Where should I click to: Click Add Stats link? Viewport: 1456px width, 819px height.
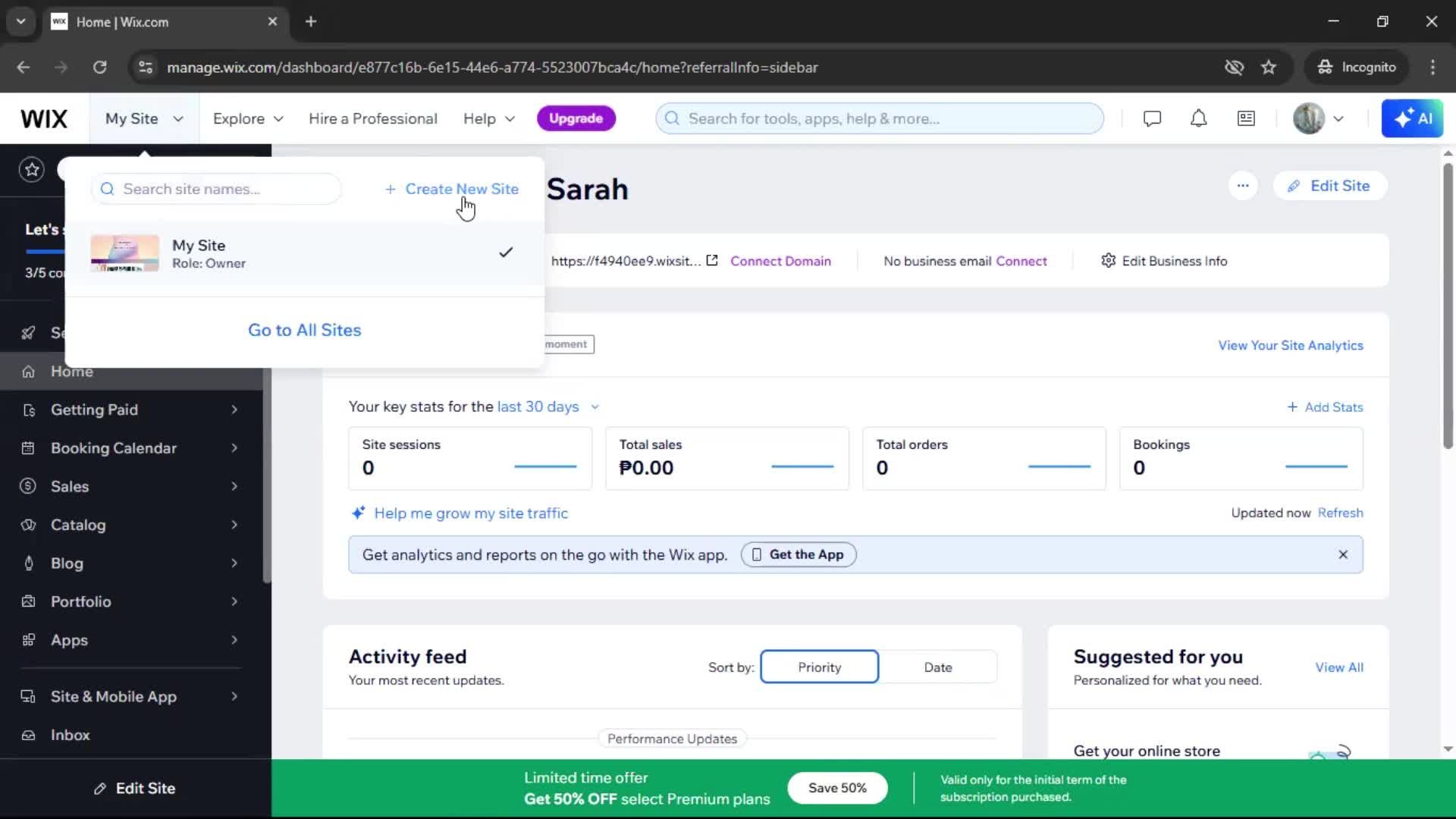[1324, 407]
